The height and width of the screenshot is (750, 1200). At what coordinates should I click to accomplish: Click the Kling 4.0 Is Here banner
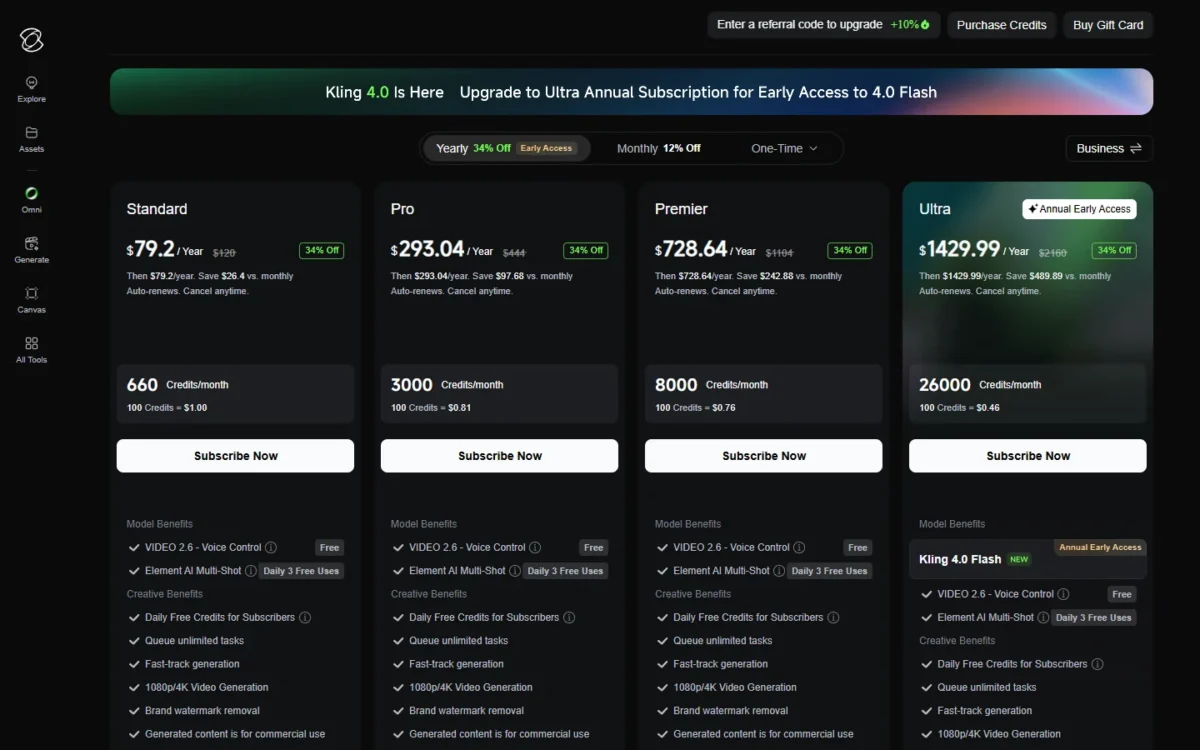point(631,92)
